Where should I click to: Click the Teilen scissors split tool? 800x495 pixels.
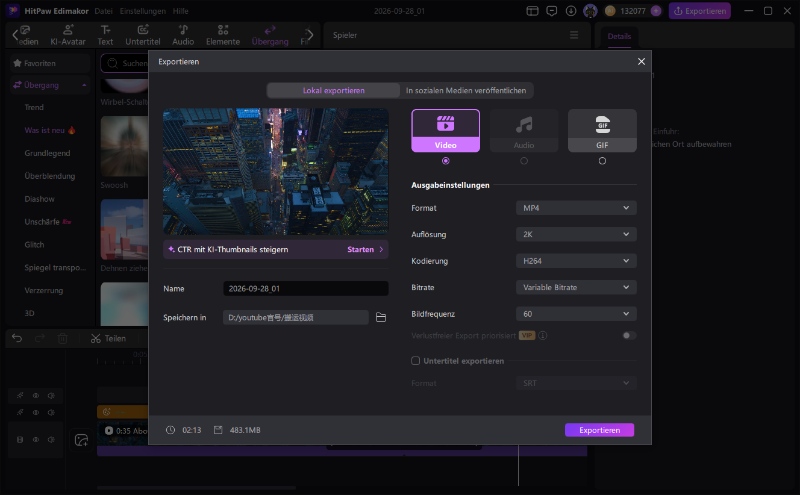coord(108,338)
